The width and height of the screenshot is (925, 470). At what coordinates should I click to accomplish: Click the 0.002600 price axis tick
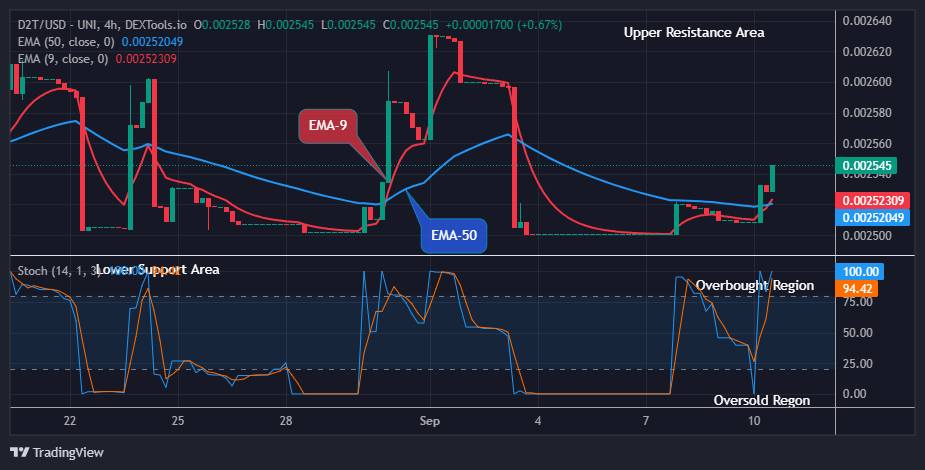click(x=867, y=82)
